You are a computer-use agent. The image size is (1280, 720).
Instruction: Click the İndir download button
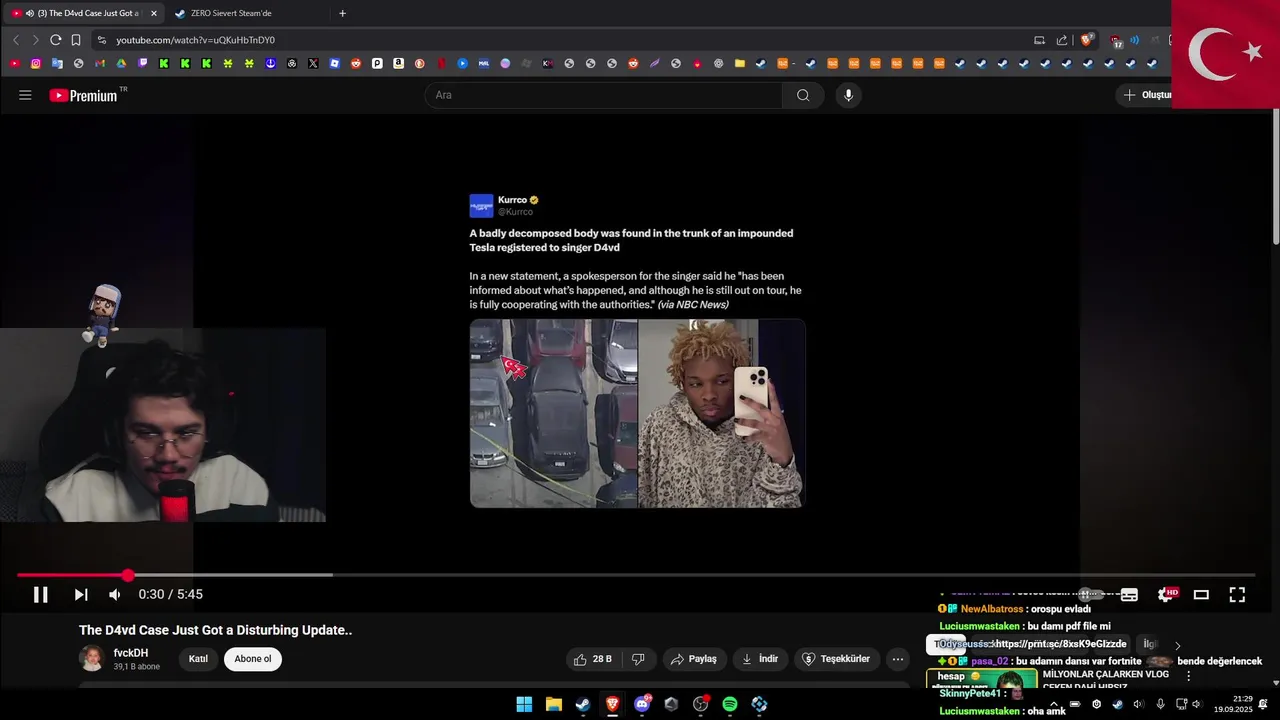[x=760, y=659]
